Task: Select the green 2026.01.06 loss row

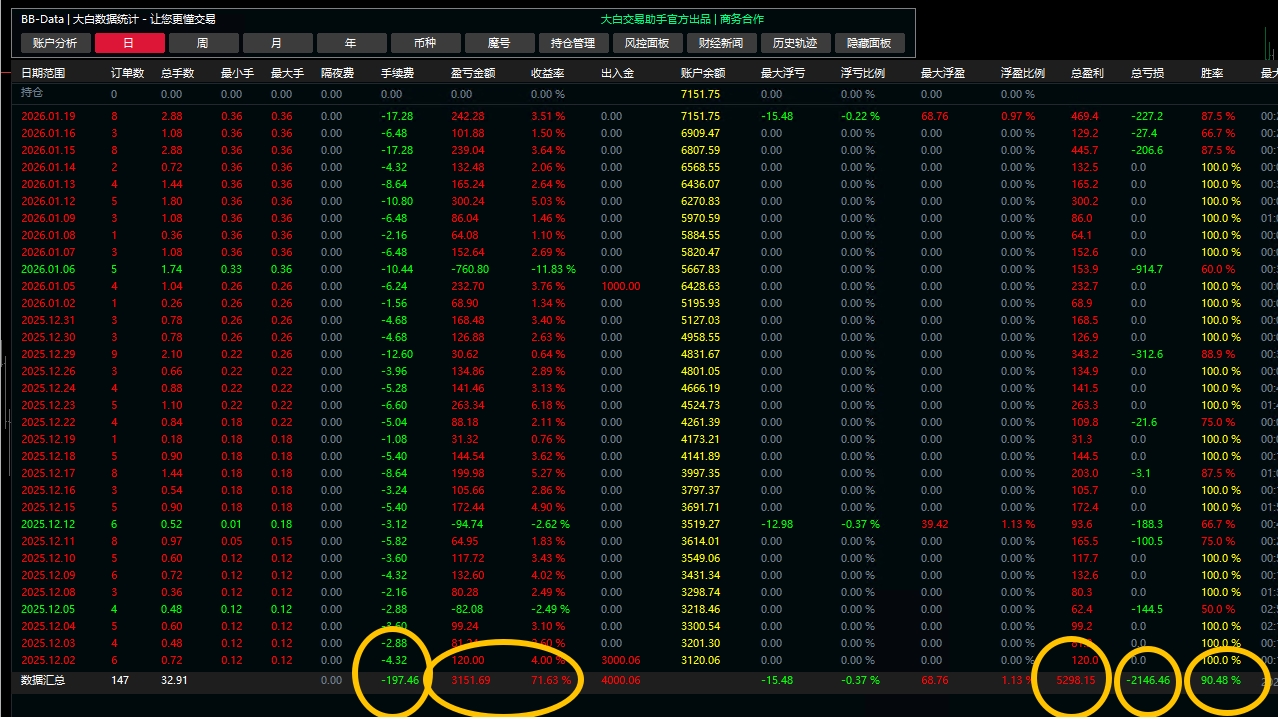Action: [x=48, y=269]
